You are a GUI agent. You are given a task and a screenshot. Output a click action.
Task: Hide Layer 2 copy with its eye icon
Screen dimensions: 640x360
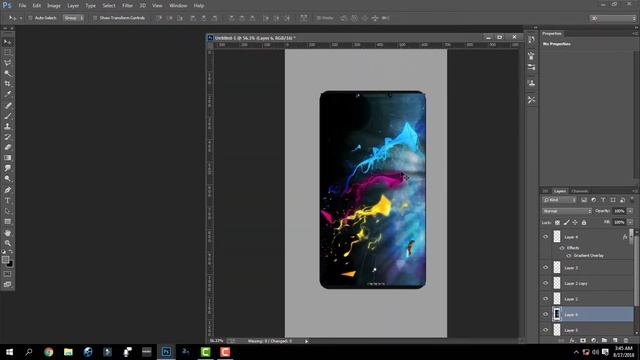click(x=545, y=283)
